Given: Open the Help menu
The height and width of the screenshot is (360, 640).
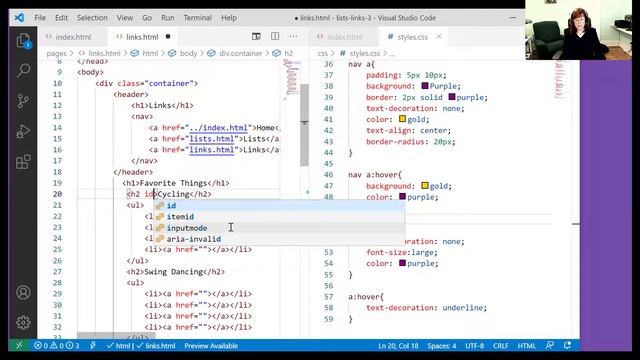Looking at the screenshot, I should [229, 18].
